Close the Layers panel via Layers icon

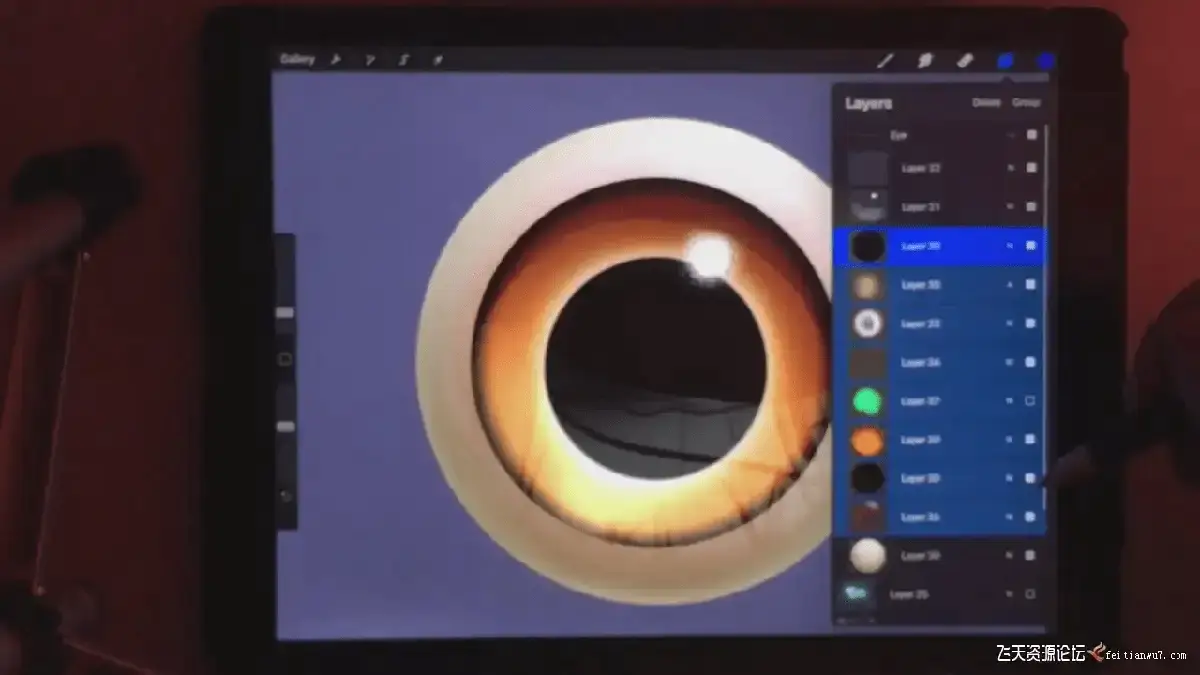point(1006,61)
